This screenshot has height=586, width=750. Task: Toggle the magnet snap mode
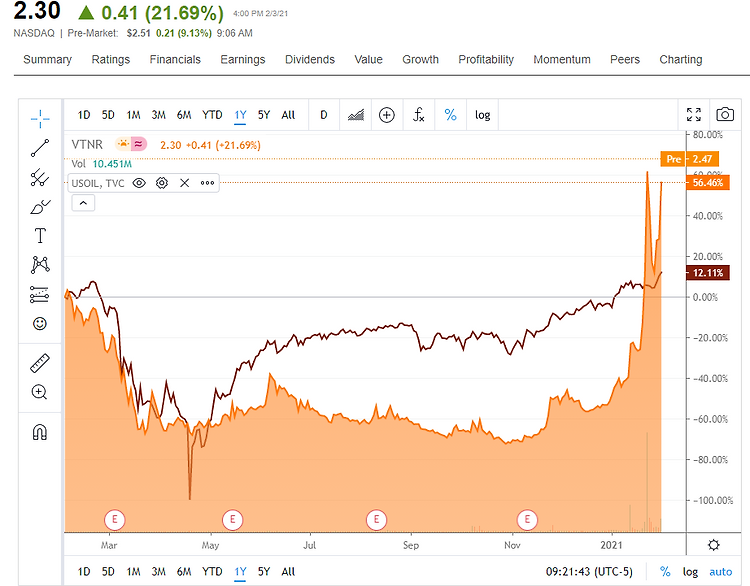pos(40,432)
